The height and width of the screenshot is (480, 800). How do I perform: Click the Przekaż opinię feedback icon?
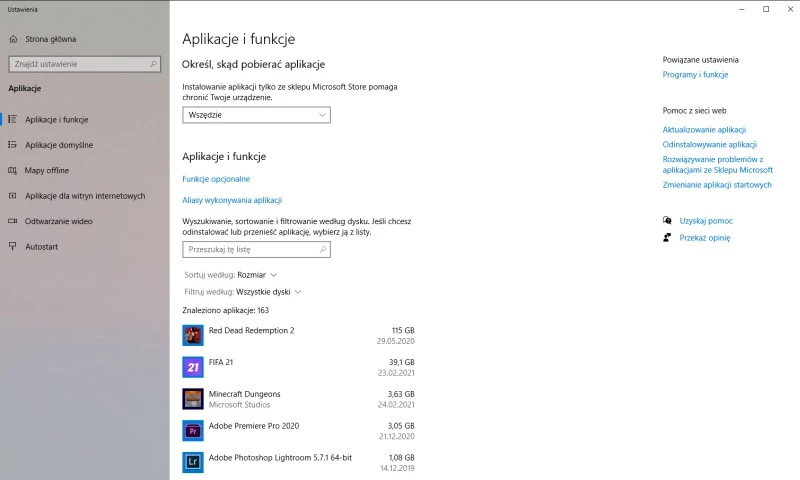click(x=667, y=237)
